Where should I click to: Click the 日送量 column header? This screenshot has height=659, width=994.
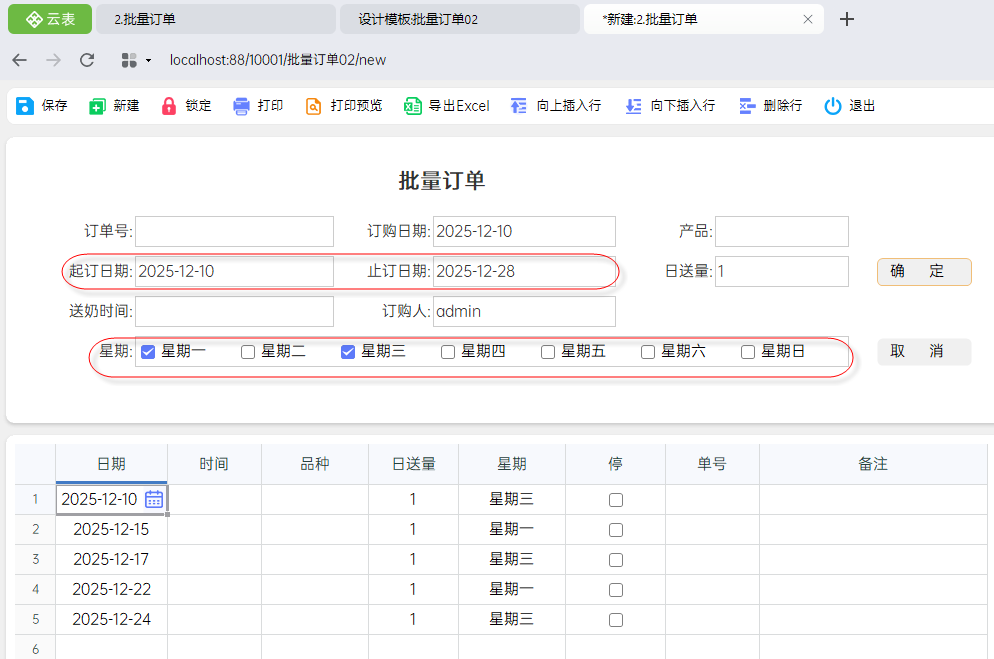413,464
